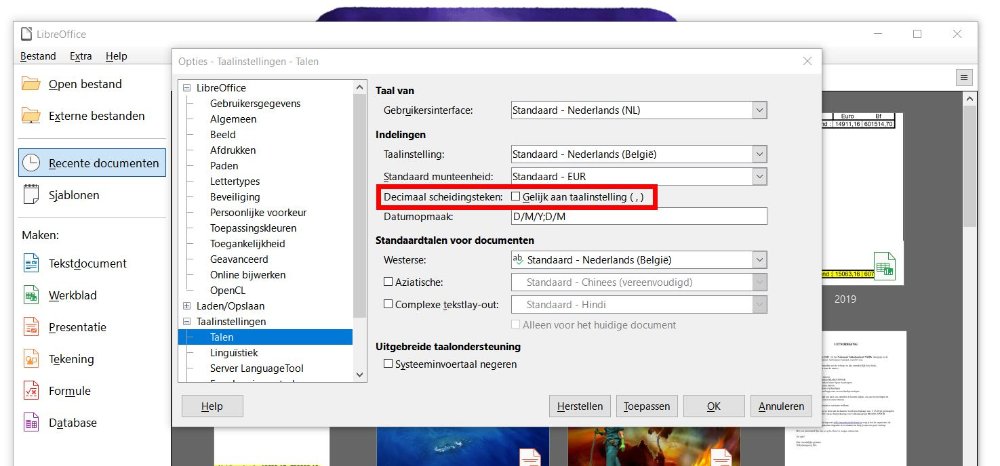The height and width of the screenshot is (466, 1000).
Task: Tick the Aziatische language checkbox
Action: (389, 283)
